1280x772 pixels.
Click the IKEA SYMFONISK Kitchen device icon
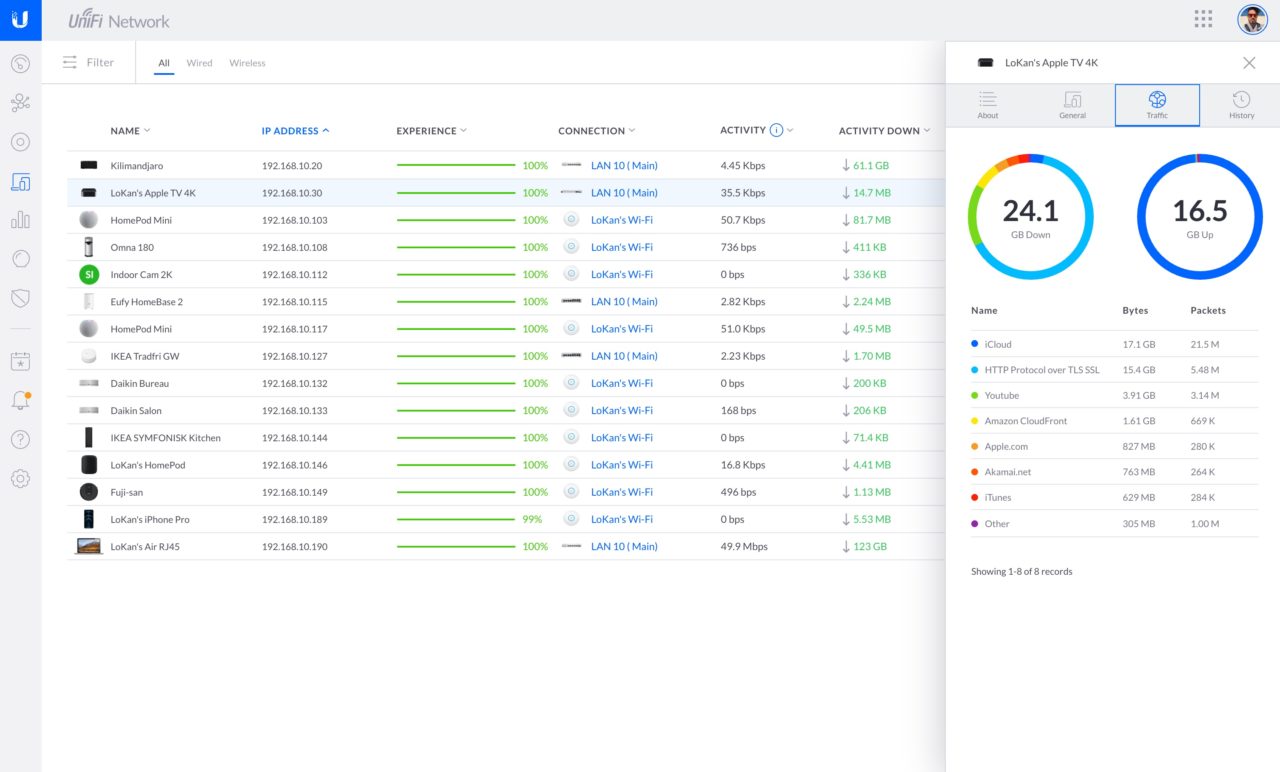click(x=89, y=438)
